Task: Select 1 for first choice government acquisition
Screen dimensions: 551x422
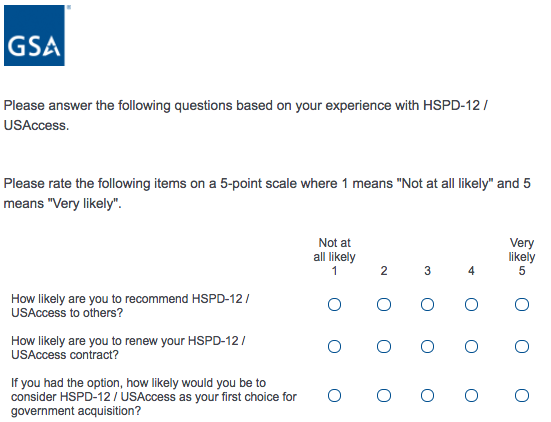Action: [x=334, y=396]
